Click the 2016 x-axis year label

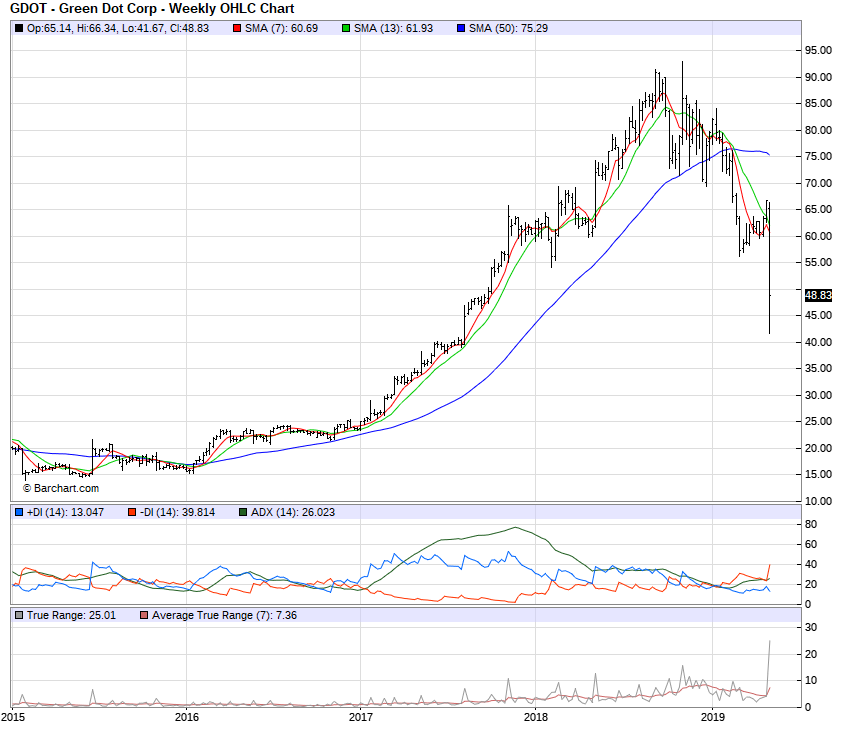pyautogui.click(x=187, y=717)
